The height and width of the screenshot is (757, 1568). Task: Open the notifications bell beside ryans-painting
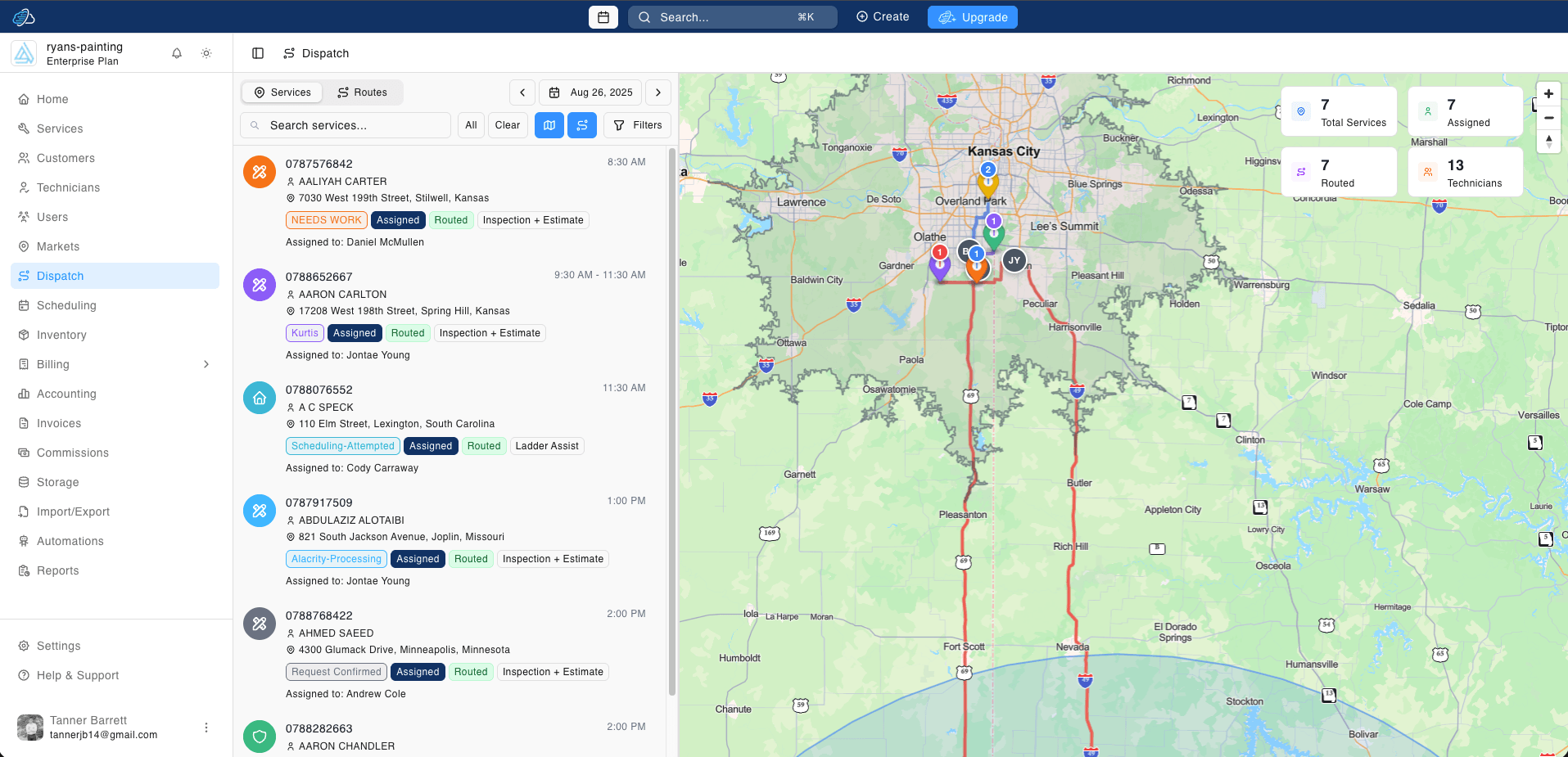[x=176, y=53]
